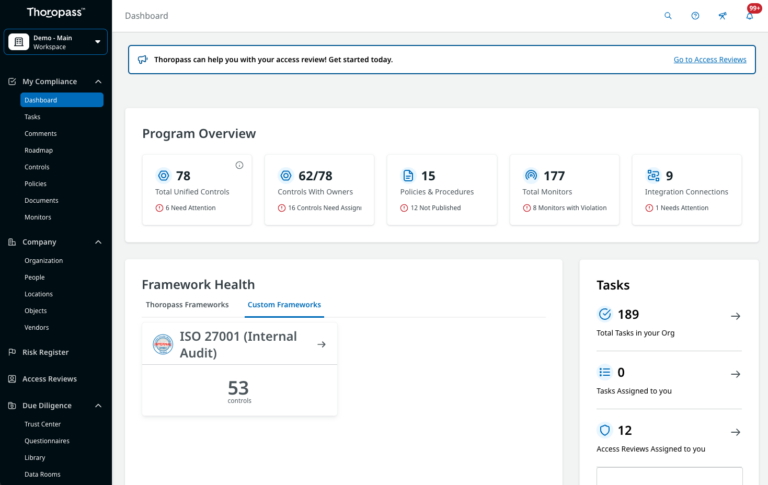
Task: Open Policies in the sidebar
Action: tap(35, 184)
